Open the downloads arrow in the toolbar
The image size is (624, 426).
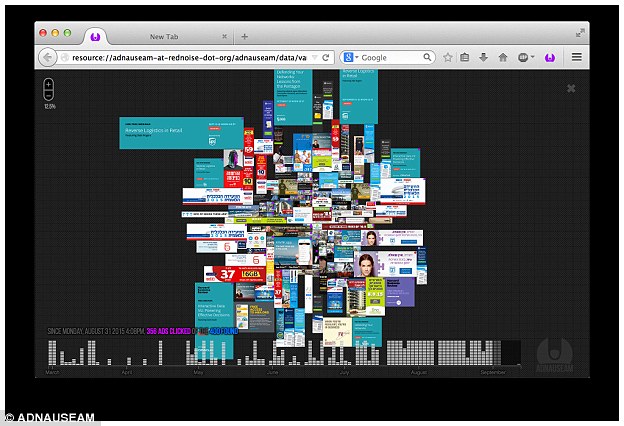[484, 58]
